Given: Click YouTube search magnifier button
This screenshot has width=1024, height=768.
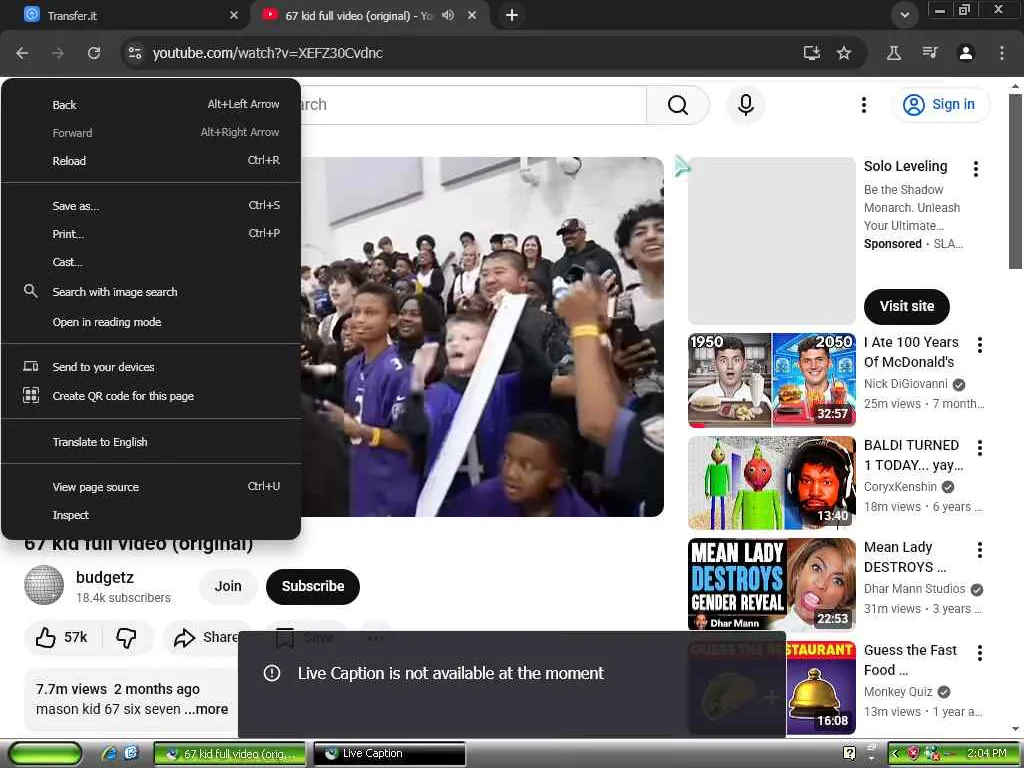Looking at the screenshot, I should [678, 104].
